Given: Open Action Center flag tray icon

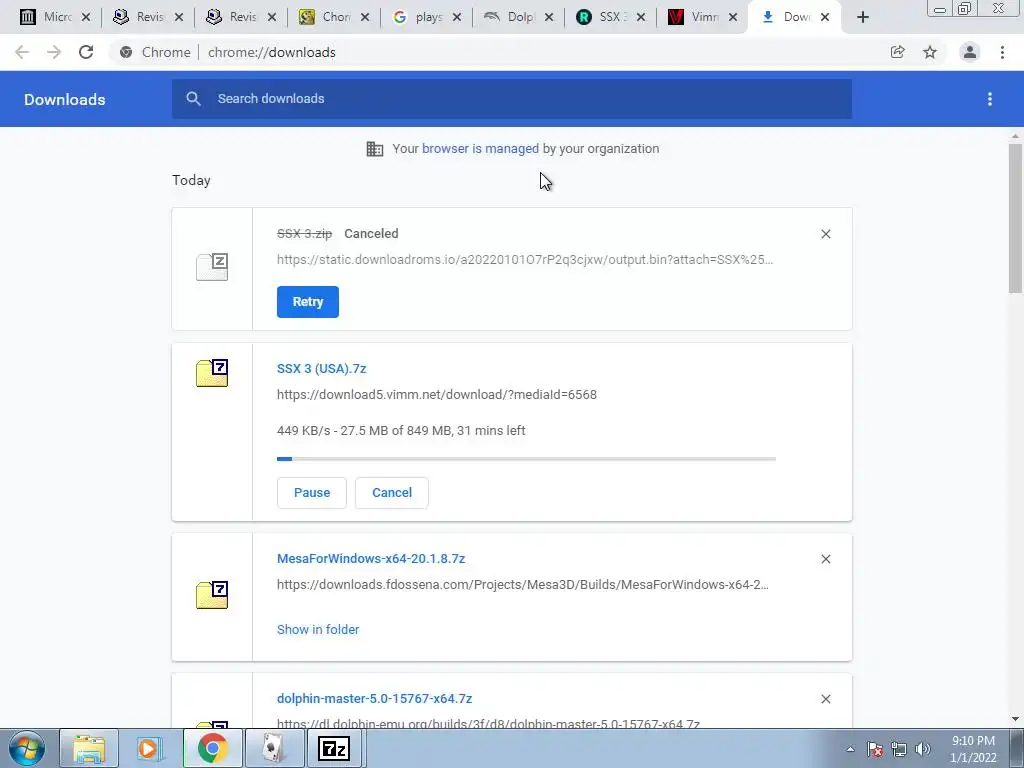Looking at the screenshot, I should 875,749.
